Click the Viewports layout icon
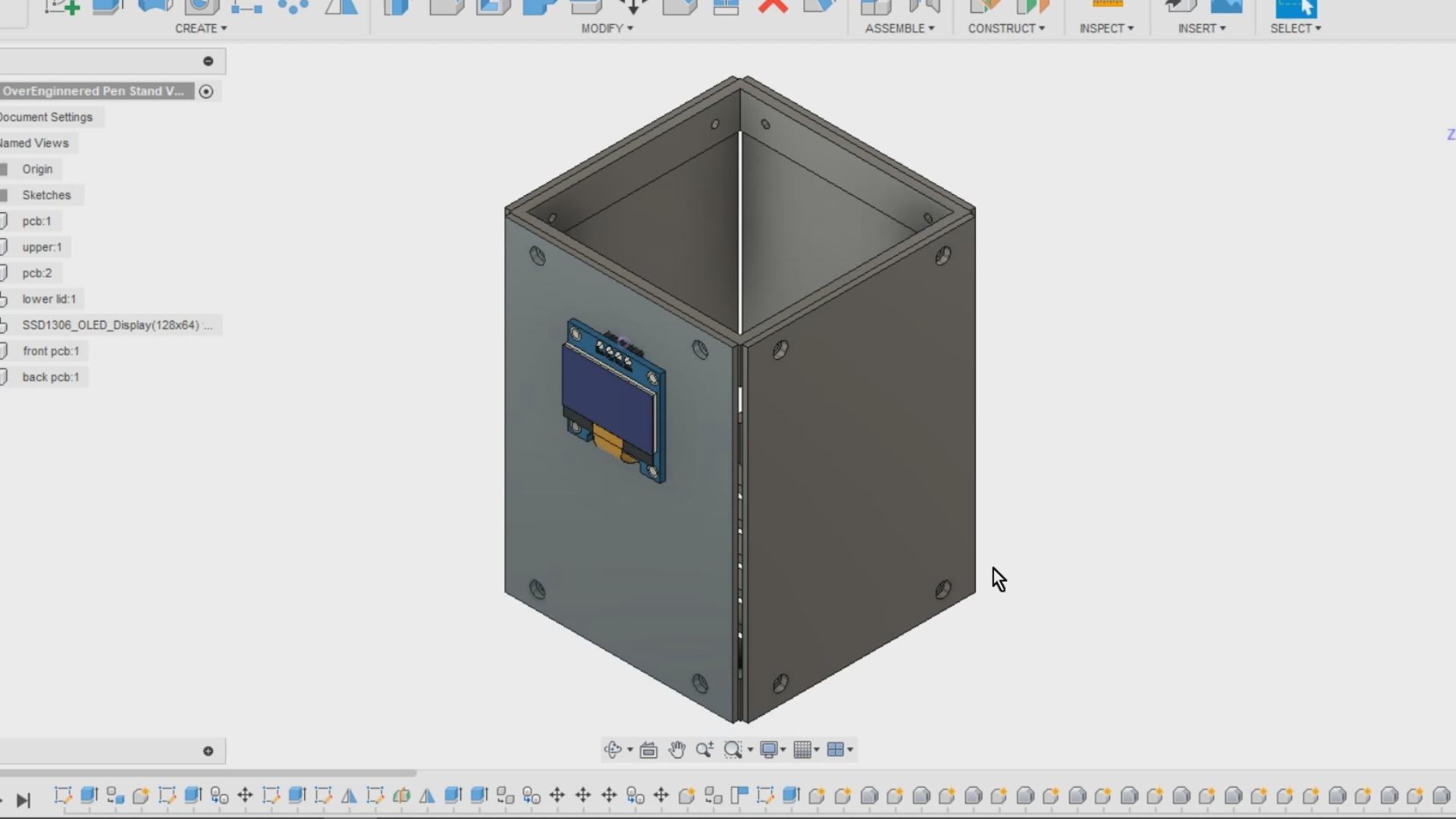Image resolution: width=1456 pixels, height=819 pixels. [x=835, y=750]
